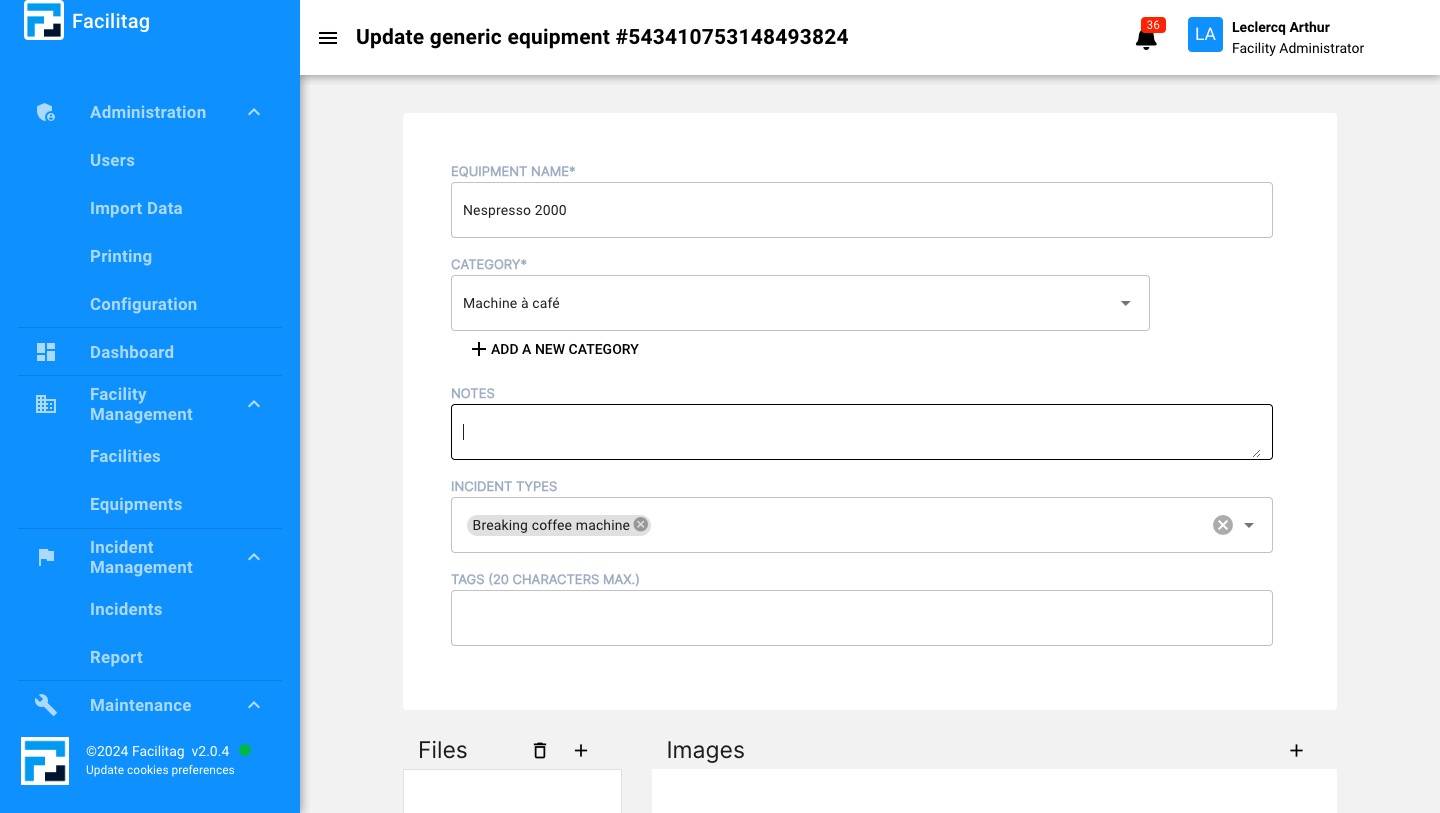This screenshot has width=1440, height=813.
Task: Delete files using the trash icon
Action: (540, 750)
